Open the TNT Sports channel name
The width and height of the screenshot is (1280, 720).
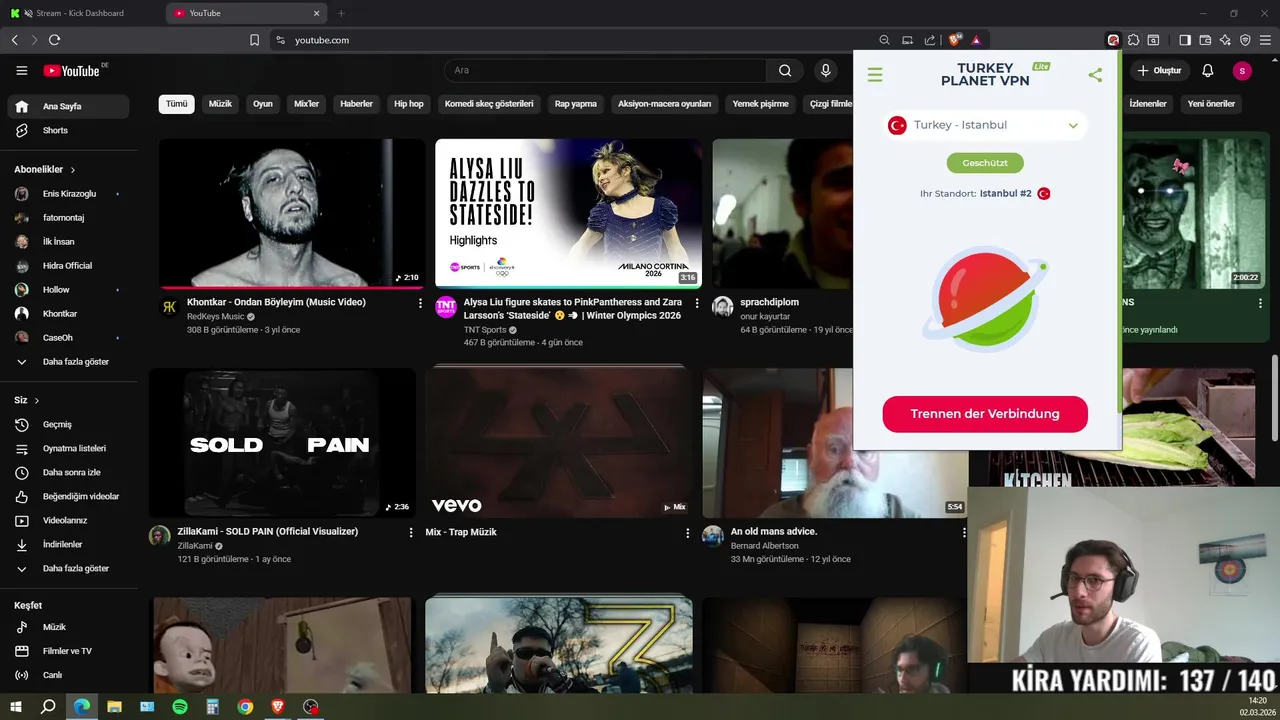pyautogui.click(x=485, y=330)
